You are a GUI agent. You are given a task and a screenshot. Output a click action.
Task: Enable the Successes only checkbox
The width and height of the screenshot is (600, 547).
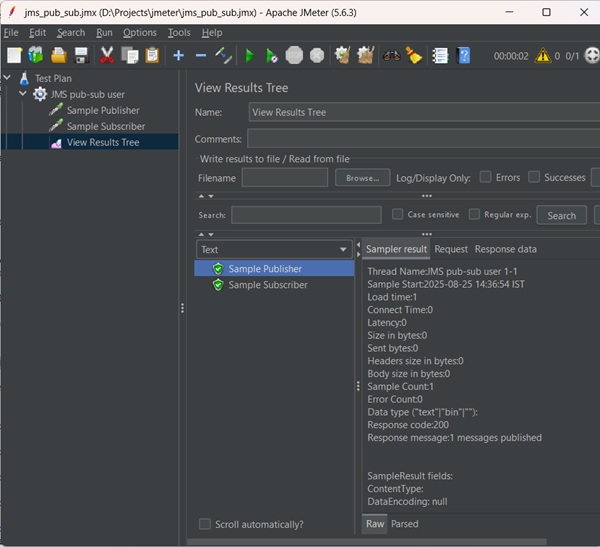point(534,177)
